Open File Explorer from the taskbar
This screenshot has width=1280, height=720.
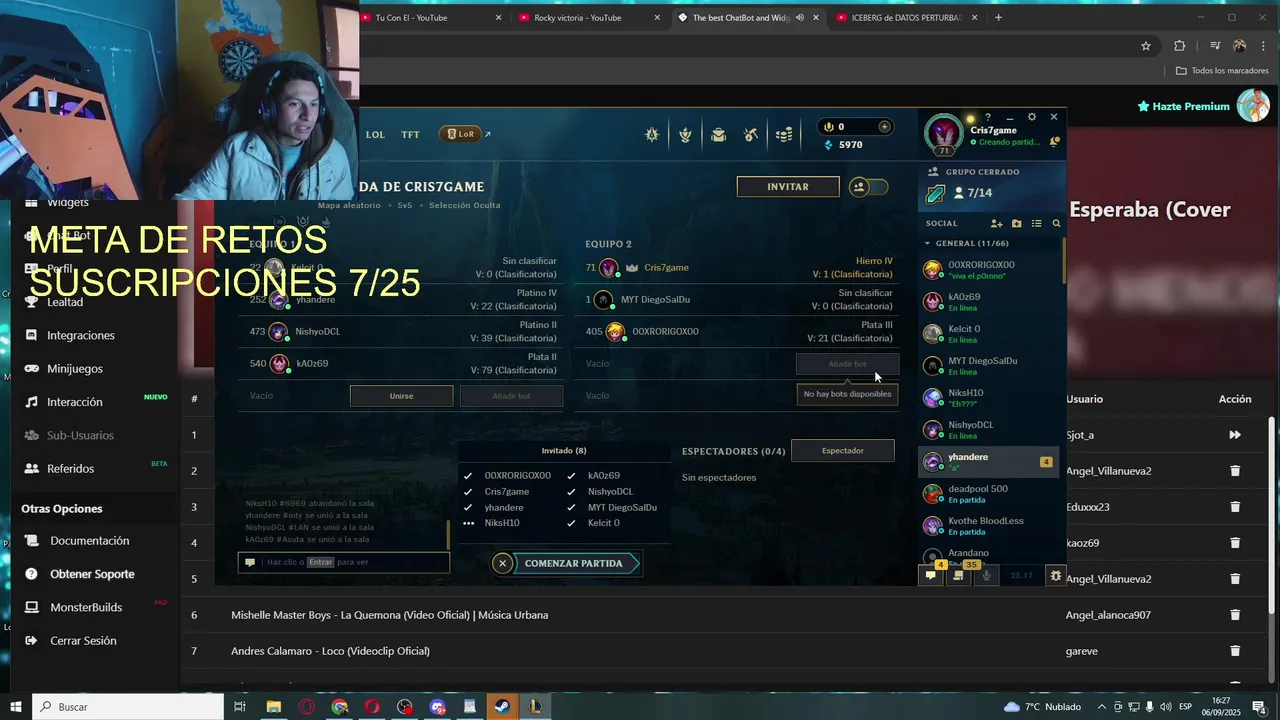pos(273,707)
